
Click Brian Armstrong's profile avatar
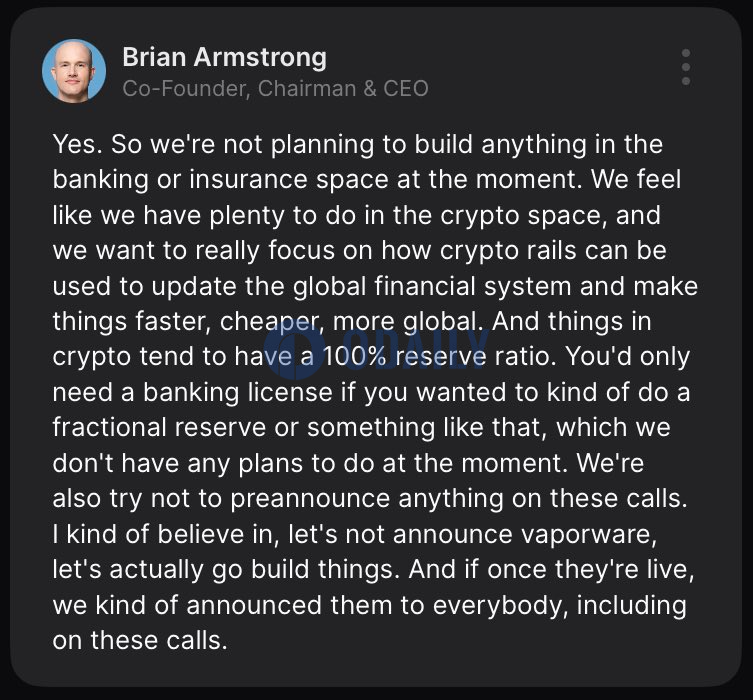(74, 71)
